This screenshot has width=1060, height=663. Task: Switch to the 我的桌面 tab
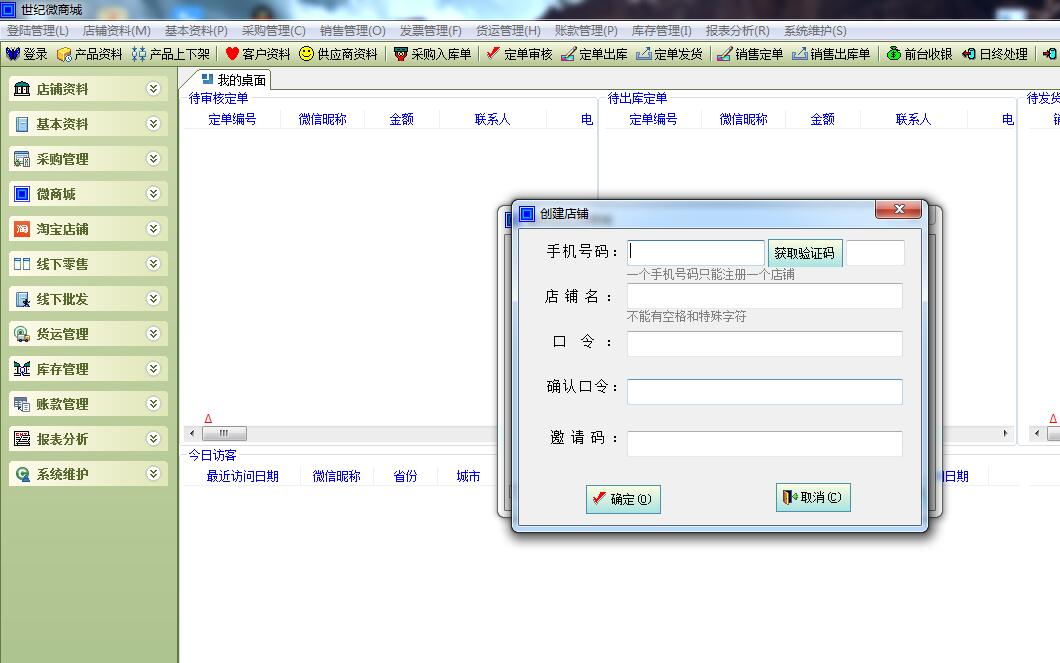pyautogui.click(x=231, y=78)
